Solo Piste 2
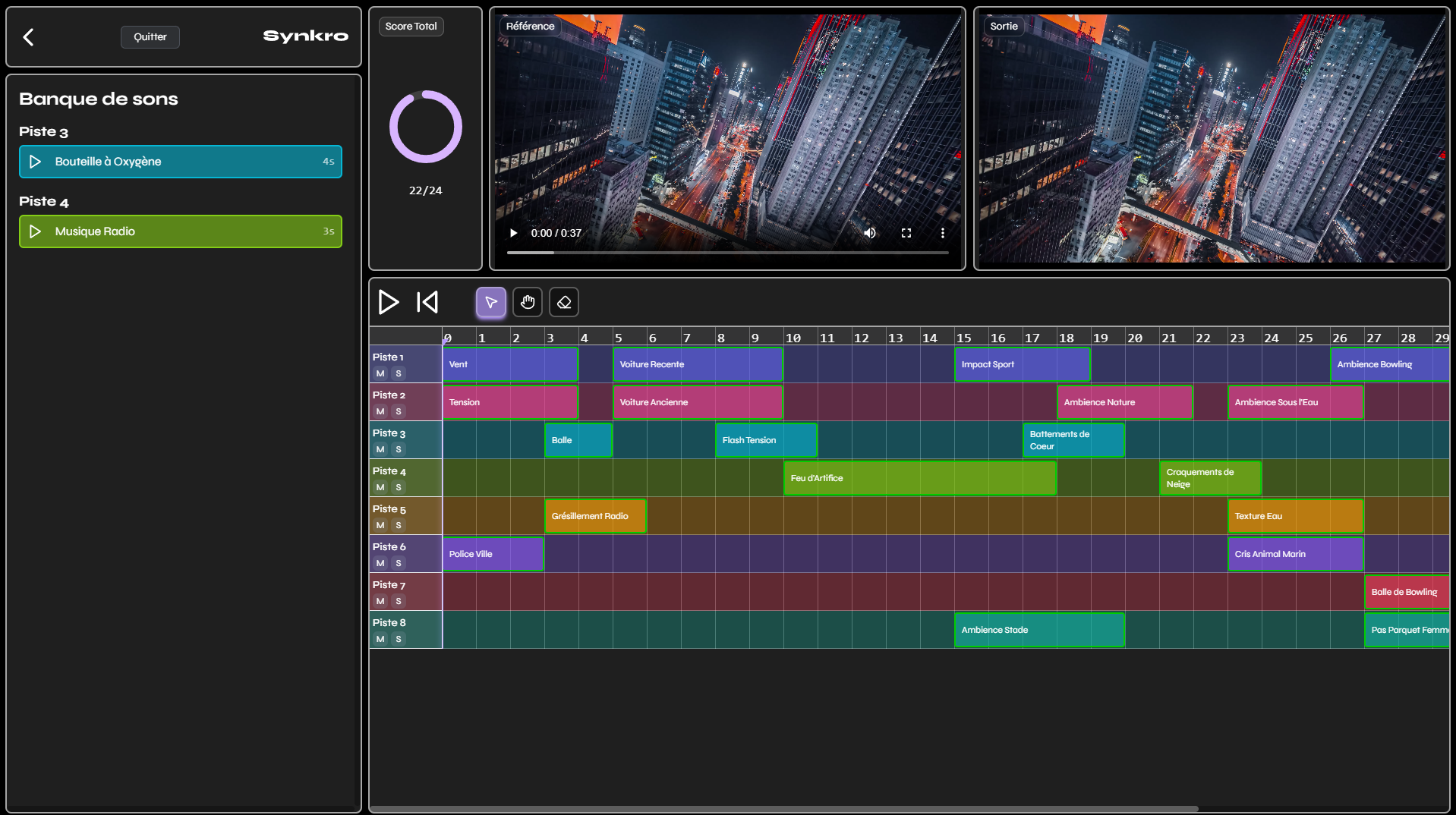 [399, 411]
